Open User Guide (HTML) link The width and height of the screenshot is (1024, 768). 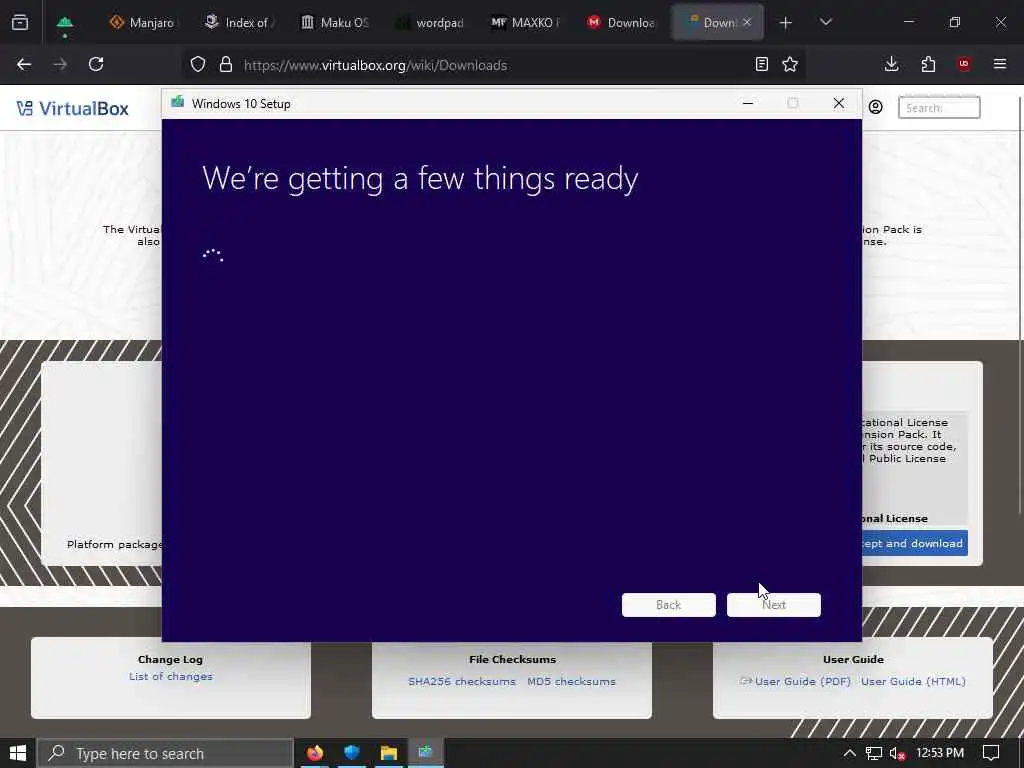coord(913,681)
